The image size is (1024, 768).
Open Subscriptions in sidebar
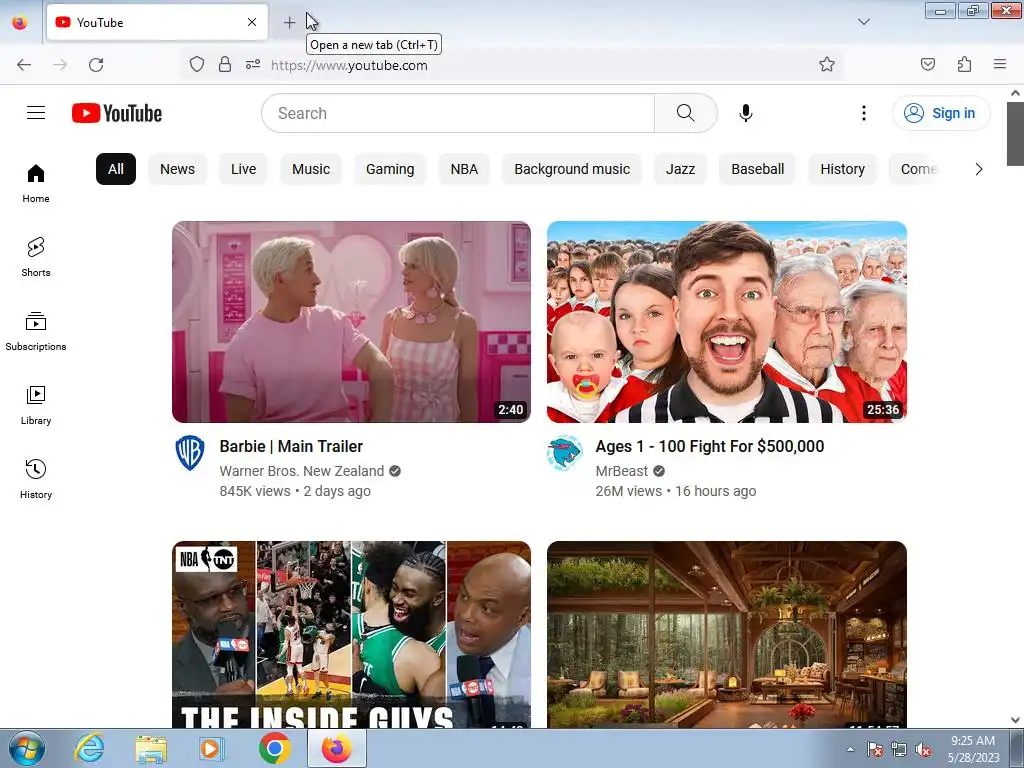coord(36,332)
